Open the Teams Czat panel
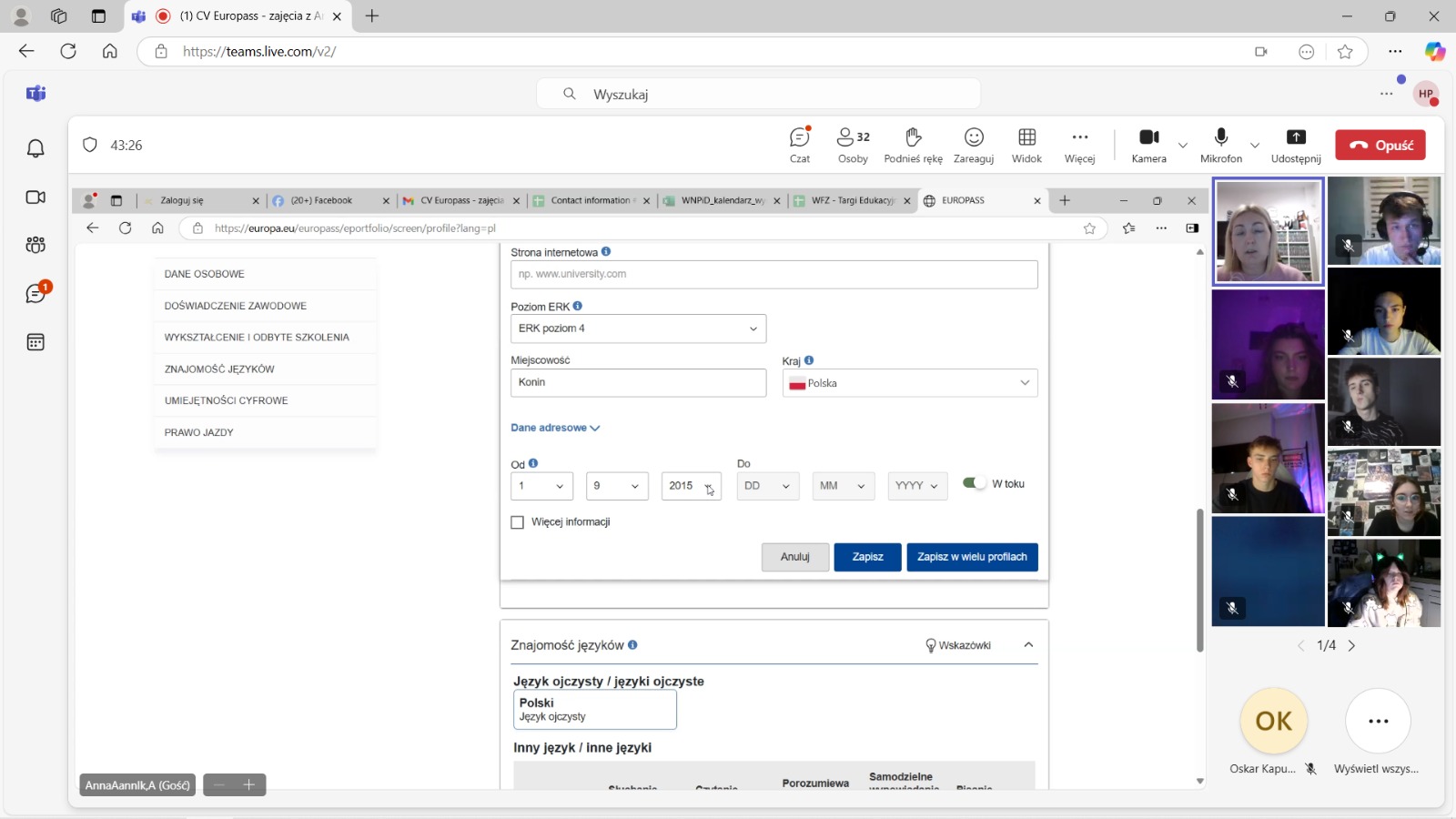This screenshot has width=1456, height=819. point(800,145)
